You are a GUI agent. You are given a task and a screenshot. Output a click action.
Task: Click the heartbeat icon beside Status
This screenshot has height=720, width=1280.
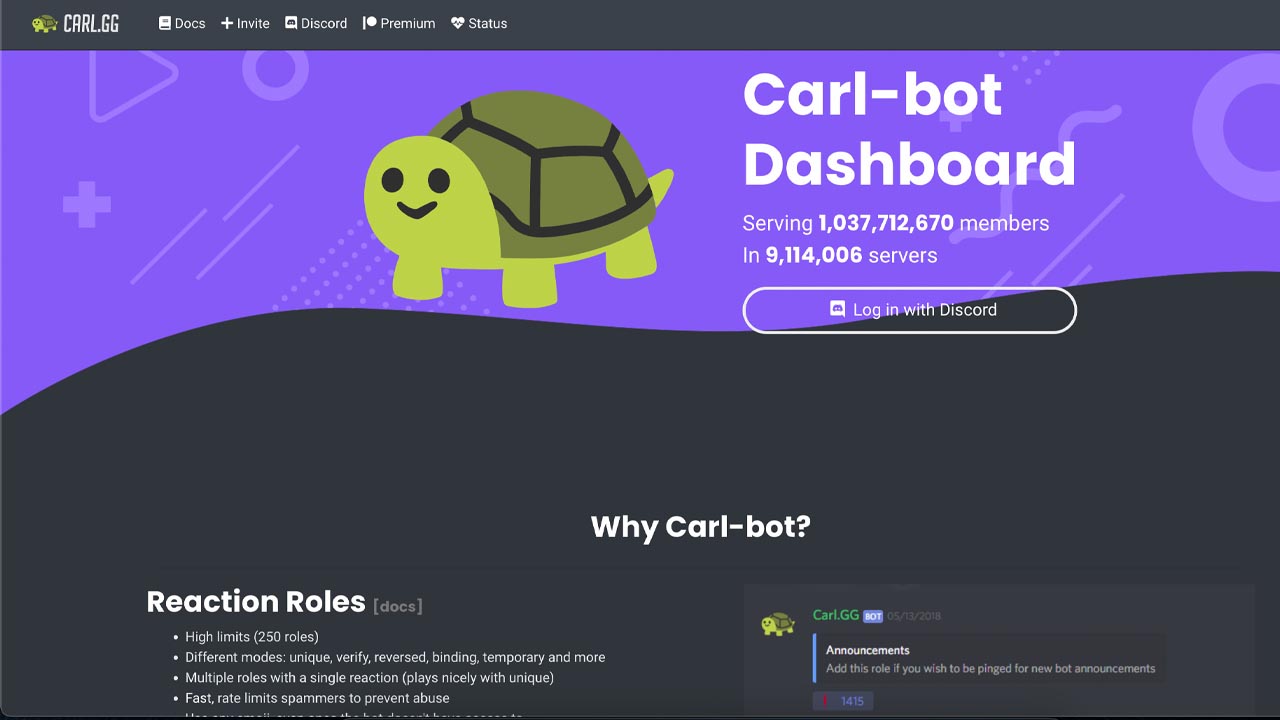coord(458,23)
